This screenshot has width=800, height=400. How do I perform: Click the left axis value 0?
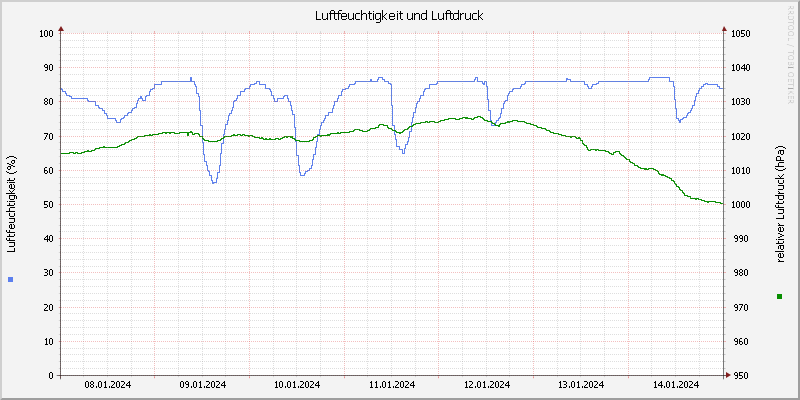[51, 376]
